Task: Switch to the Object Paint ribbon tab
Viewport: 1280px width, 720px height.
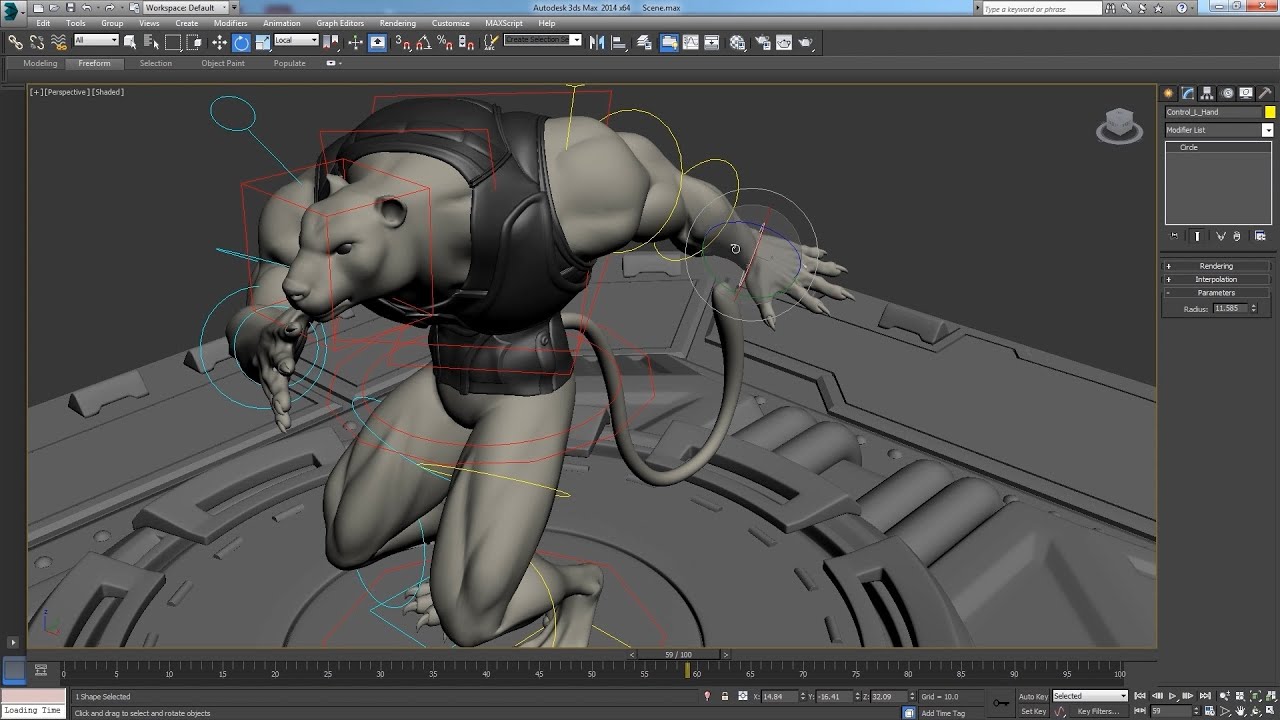Action: click(222, 63)
